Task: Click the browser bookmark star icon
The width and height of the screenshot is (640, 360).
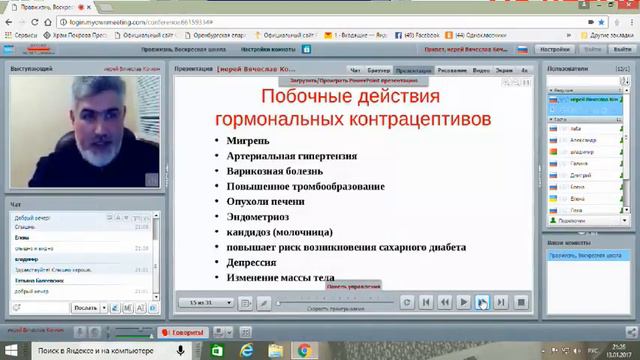Action: [601, 22]
